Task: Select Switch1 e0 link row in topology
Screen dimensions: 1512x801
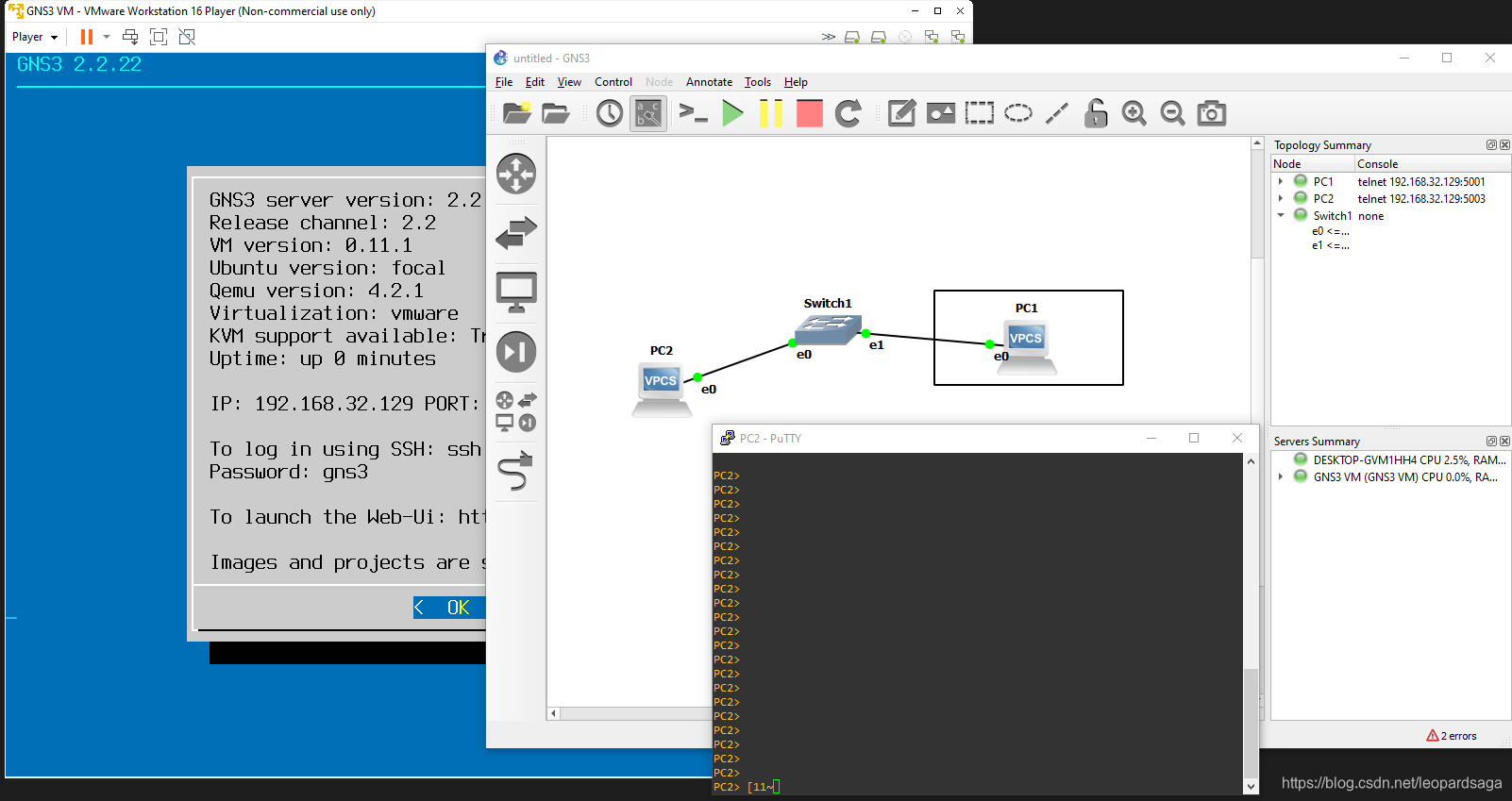Action: click(1330, 231)
